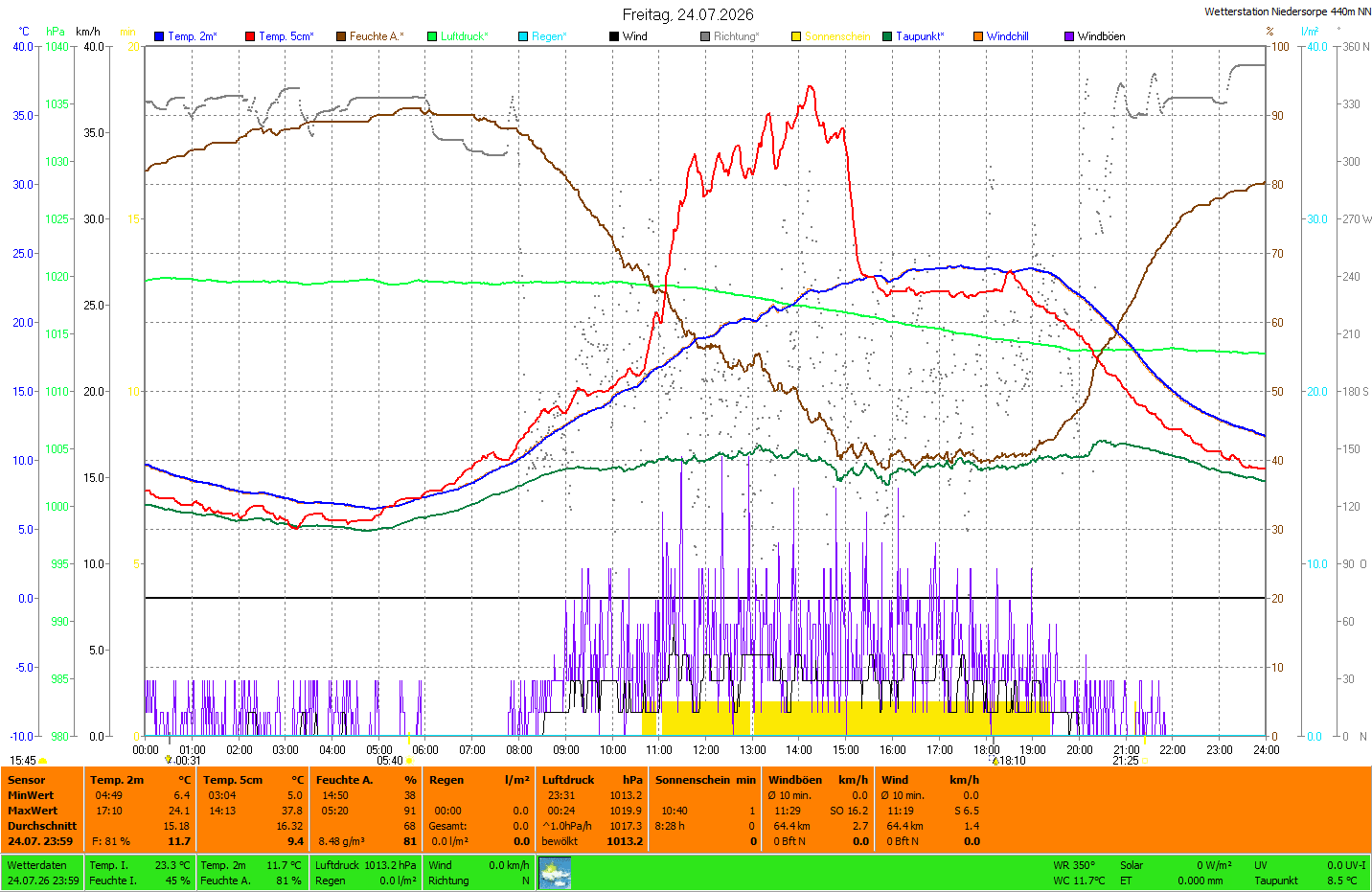Click the 'Wetterdaten' label in green bar

[x=37, y=865]
